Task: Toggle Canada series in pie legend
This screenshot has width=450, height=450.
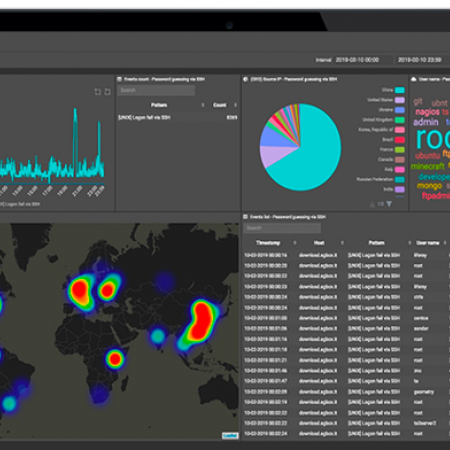Action: click(x=391, y=160)
